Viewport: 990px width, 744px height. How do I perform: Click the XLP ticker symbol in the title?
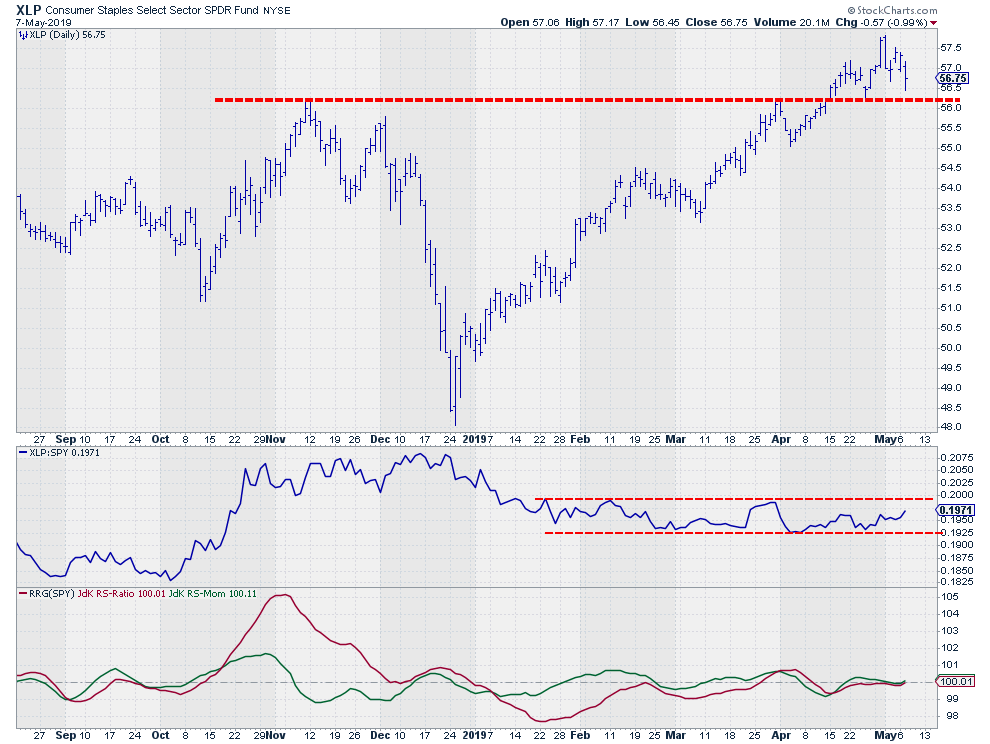tap(29, 10)
